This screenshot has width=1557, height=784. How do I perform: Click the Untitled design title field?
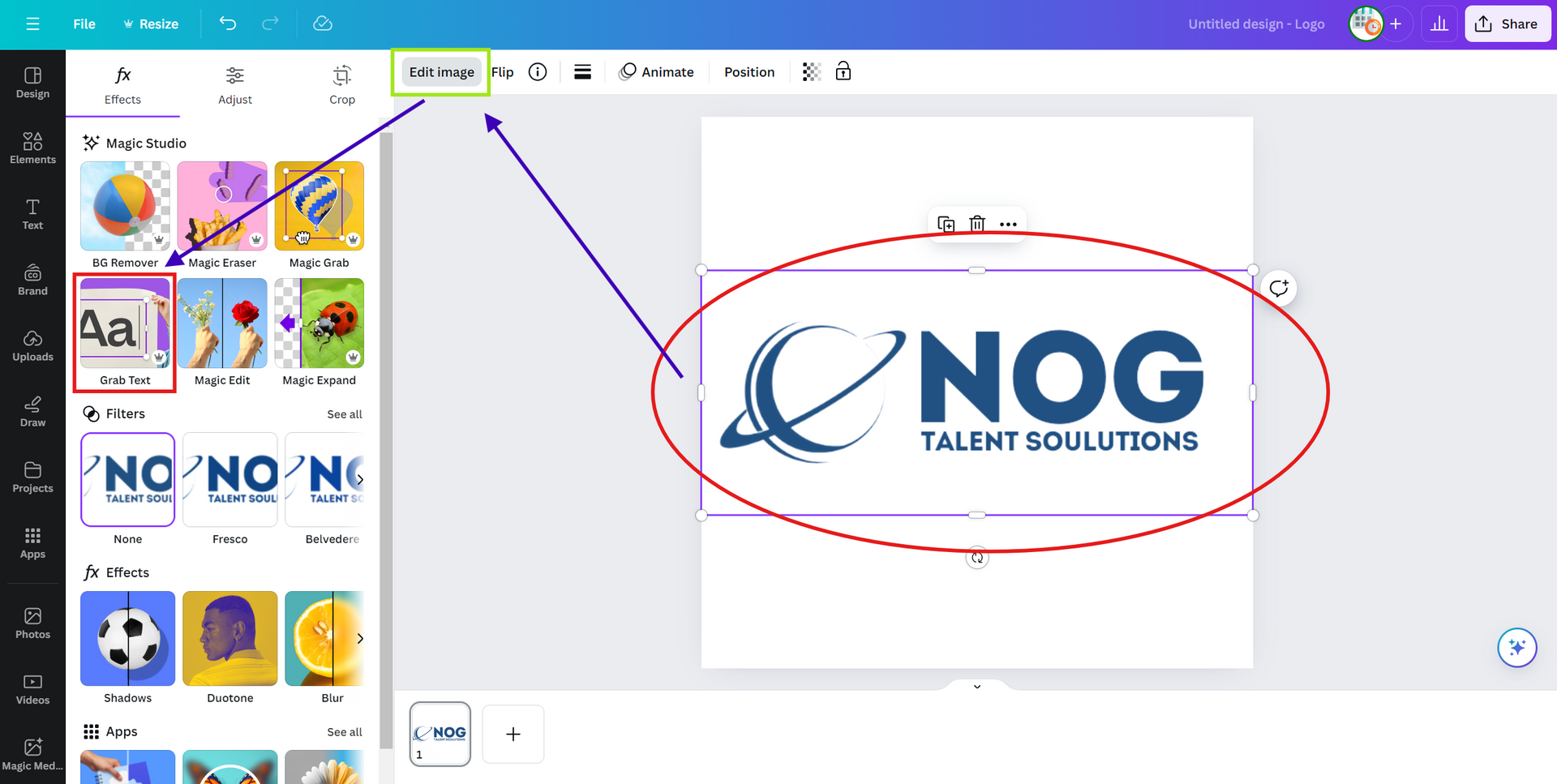click(1256, 24)
